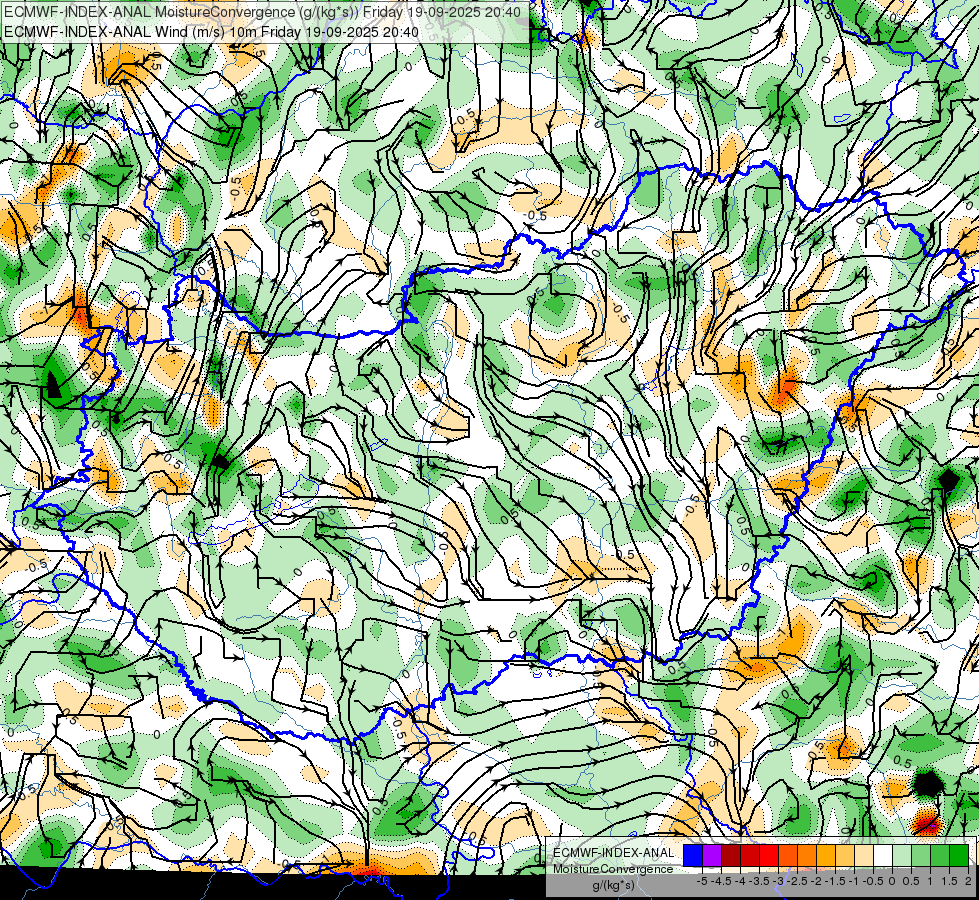The image size is (979, 900).
Task: Click the amber swatch, -2 to -1.5
Action: tap(825, 855)
